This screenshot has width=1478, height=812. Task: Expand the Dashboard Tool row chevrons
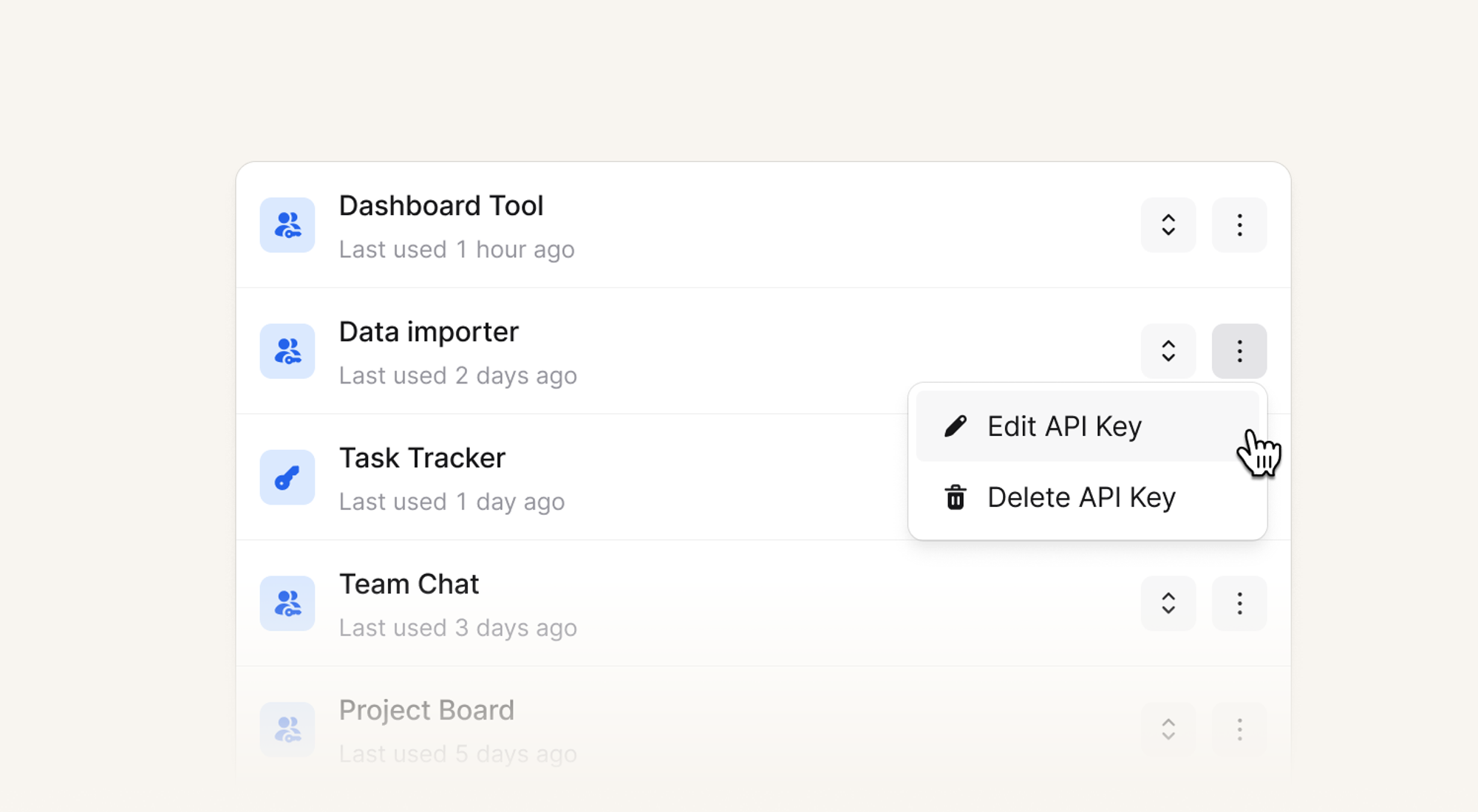1168,225
